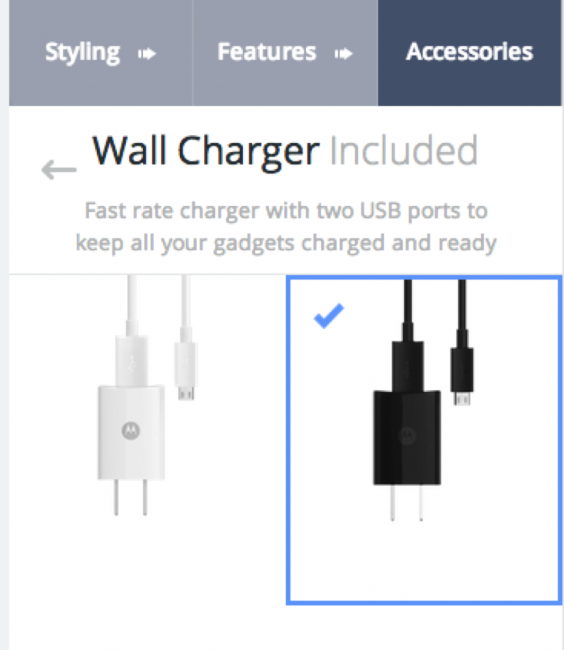Click the black USB cable plug housing

coord(408,366)
